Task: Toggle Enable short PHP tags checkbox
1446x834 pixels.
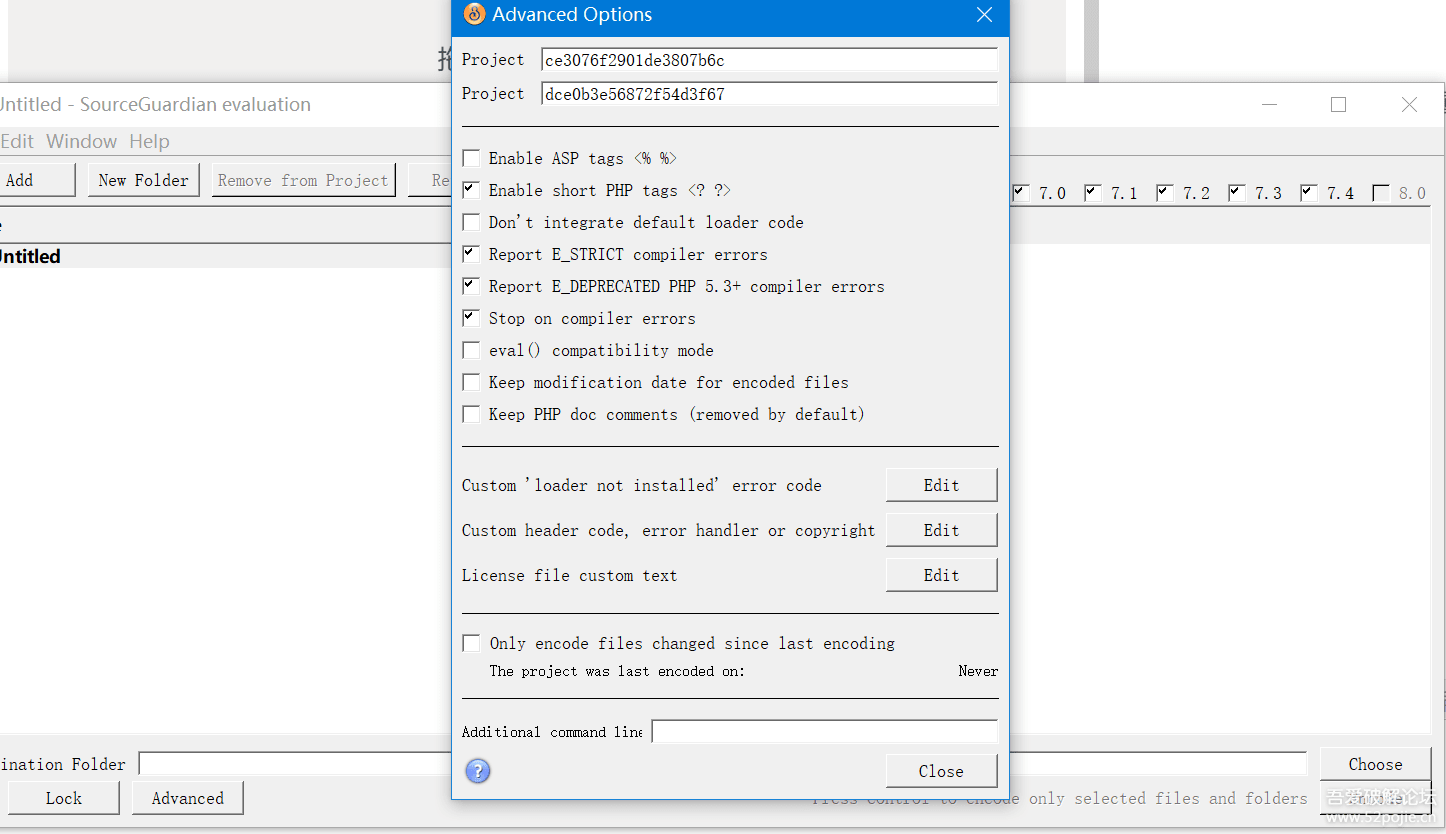Action: pyautogui.click(x=471, y=190)
